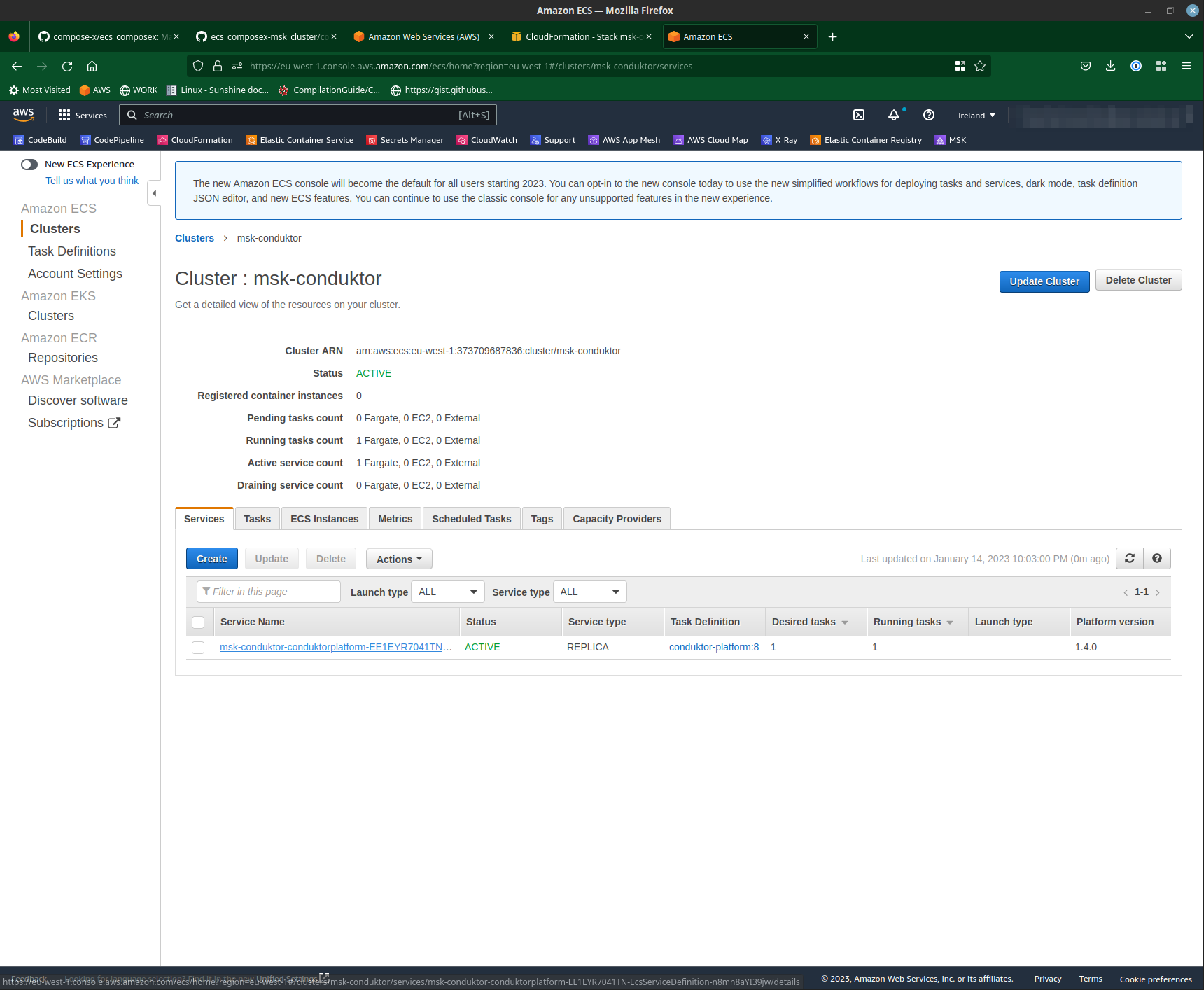Click Clusters breadcrumb link
Image resolution: width=1204 pixels, height=990 pixels.
[194, 238]
